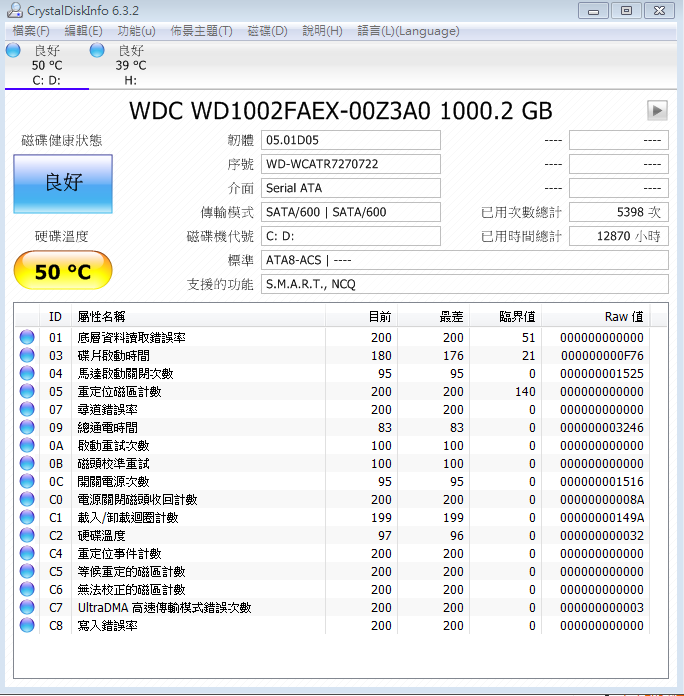Click status orb of attribute 0B

pos(27,463)
